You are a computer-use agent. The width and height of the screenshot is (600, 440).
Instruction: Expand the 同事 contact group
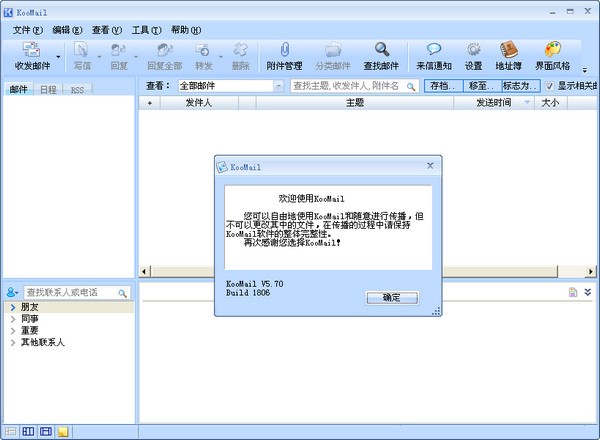13,319
